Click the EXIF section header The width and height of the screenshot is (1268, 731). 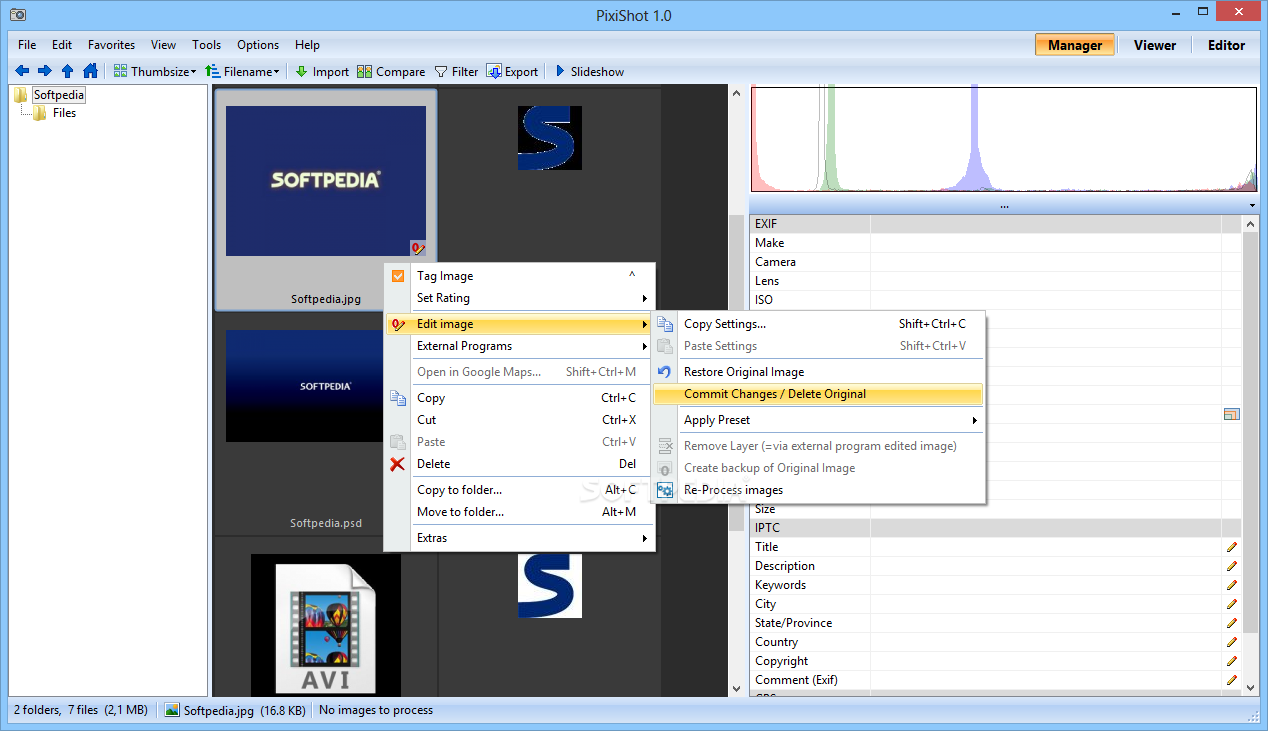pos(996,224)
